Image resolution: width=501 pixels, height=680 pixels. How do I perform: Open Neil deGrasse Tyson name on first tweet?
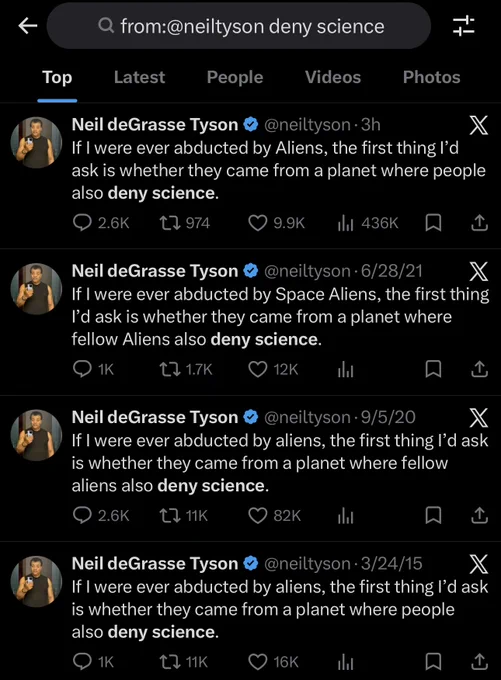click(155, 124)
